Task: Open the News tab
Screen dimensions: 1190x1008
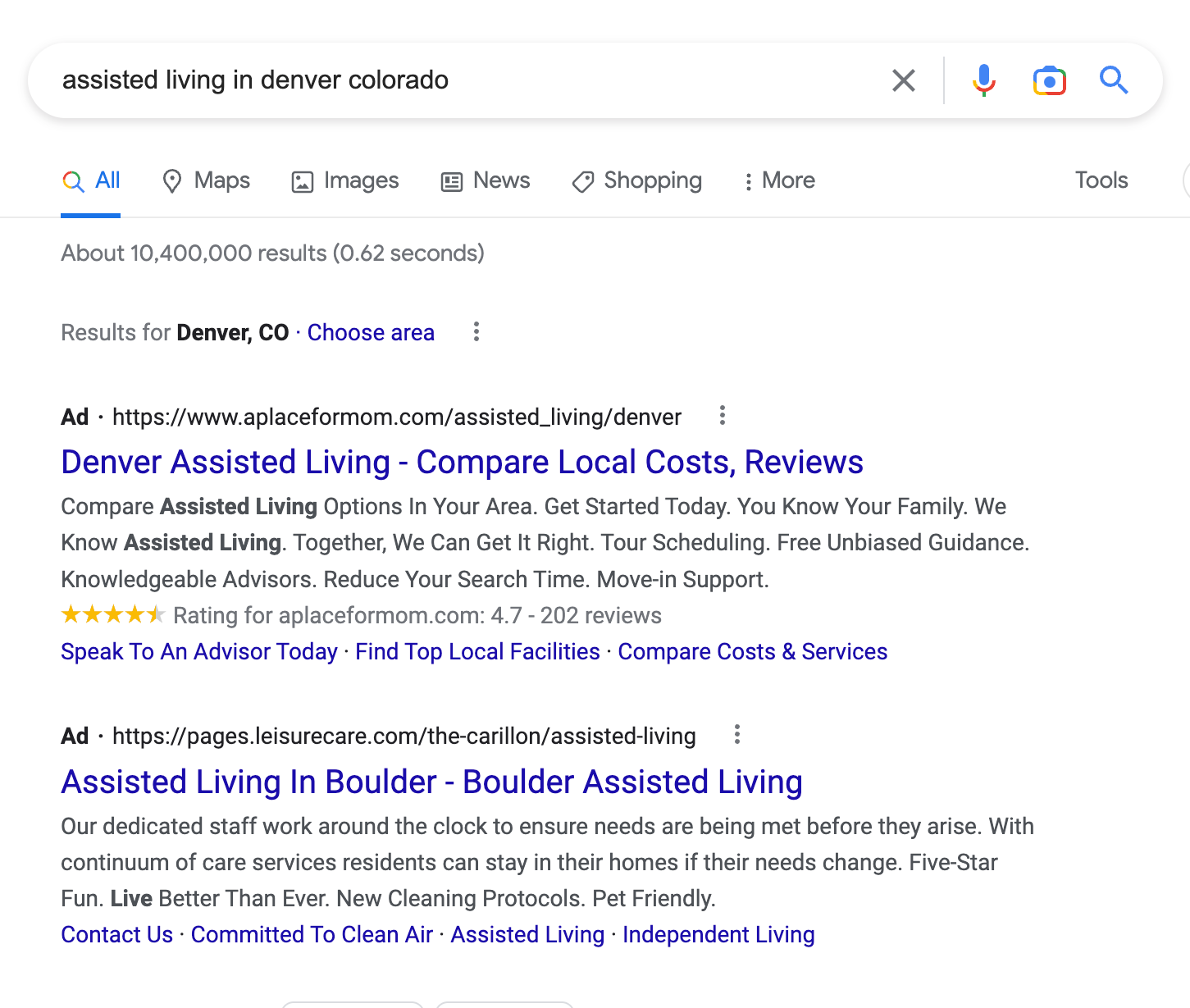Action: point(486,180)
